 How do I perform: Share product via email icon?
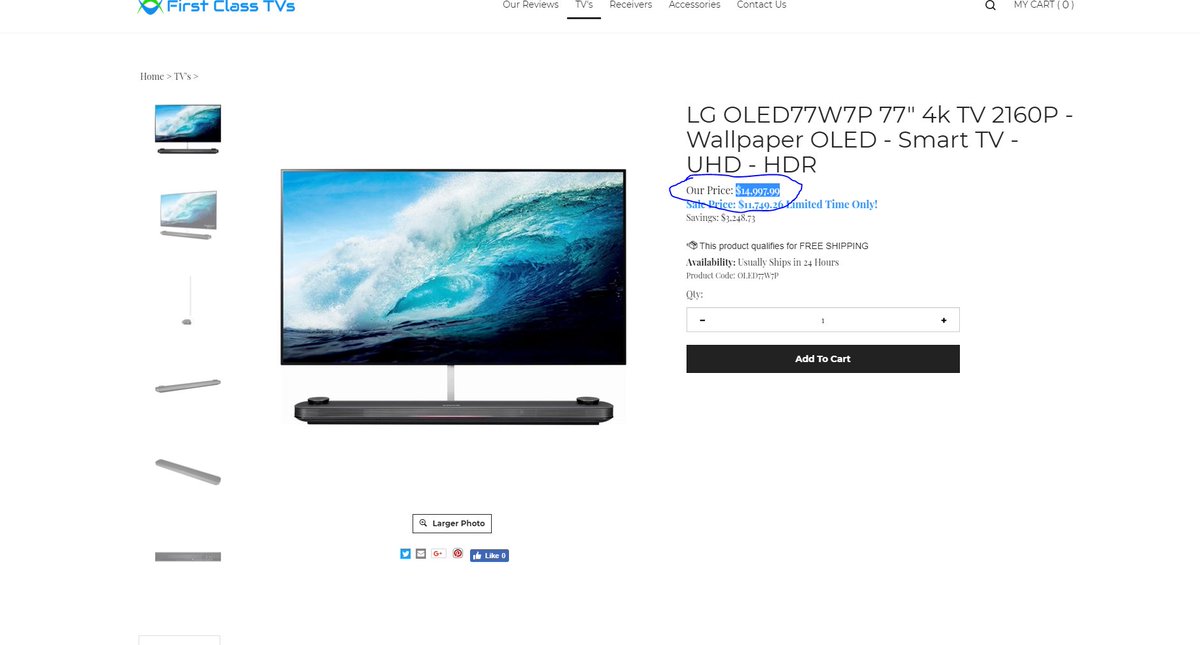pyautogui.click(x=421, y=554)
